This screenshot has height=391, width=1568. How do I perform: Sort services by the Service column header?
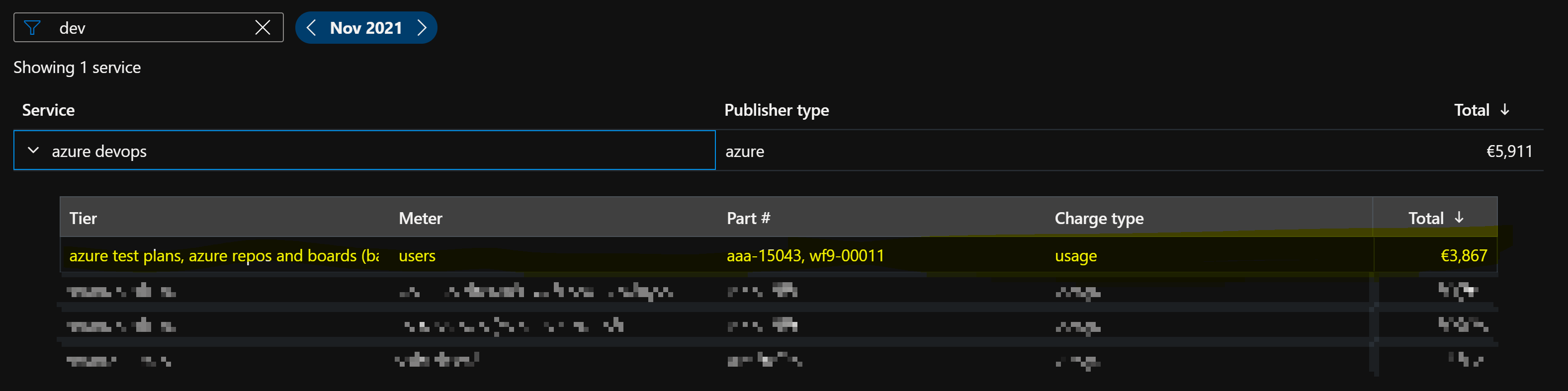pos(48,110)
